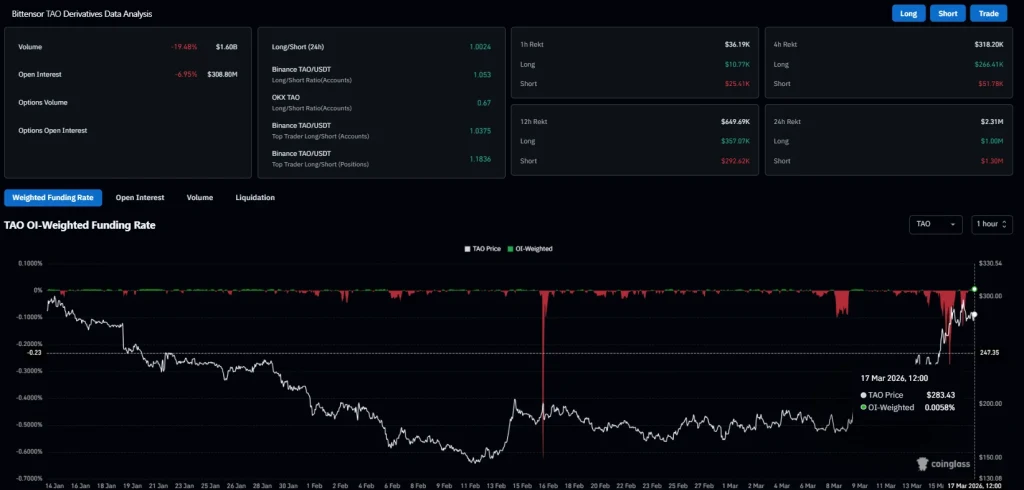Click the white TAO Price legend swatch
Image resolution: width=1024 pixels, height=490 pixels.
click(x=467, y=249)
